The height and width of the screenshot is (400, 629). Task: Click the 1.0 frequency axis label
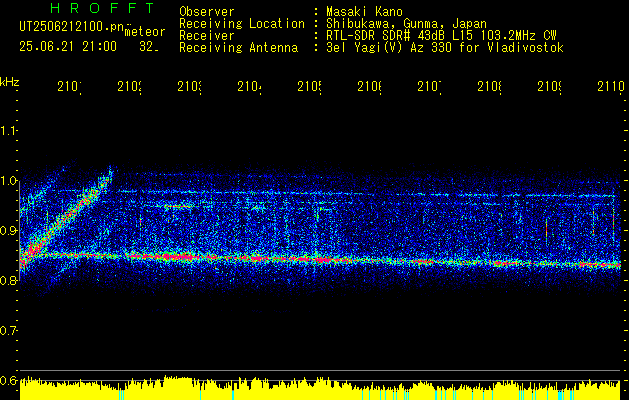(8, 181)
